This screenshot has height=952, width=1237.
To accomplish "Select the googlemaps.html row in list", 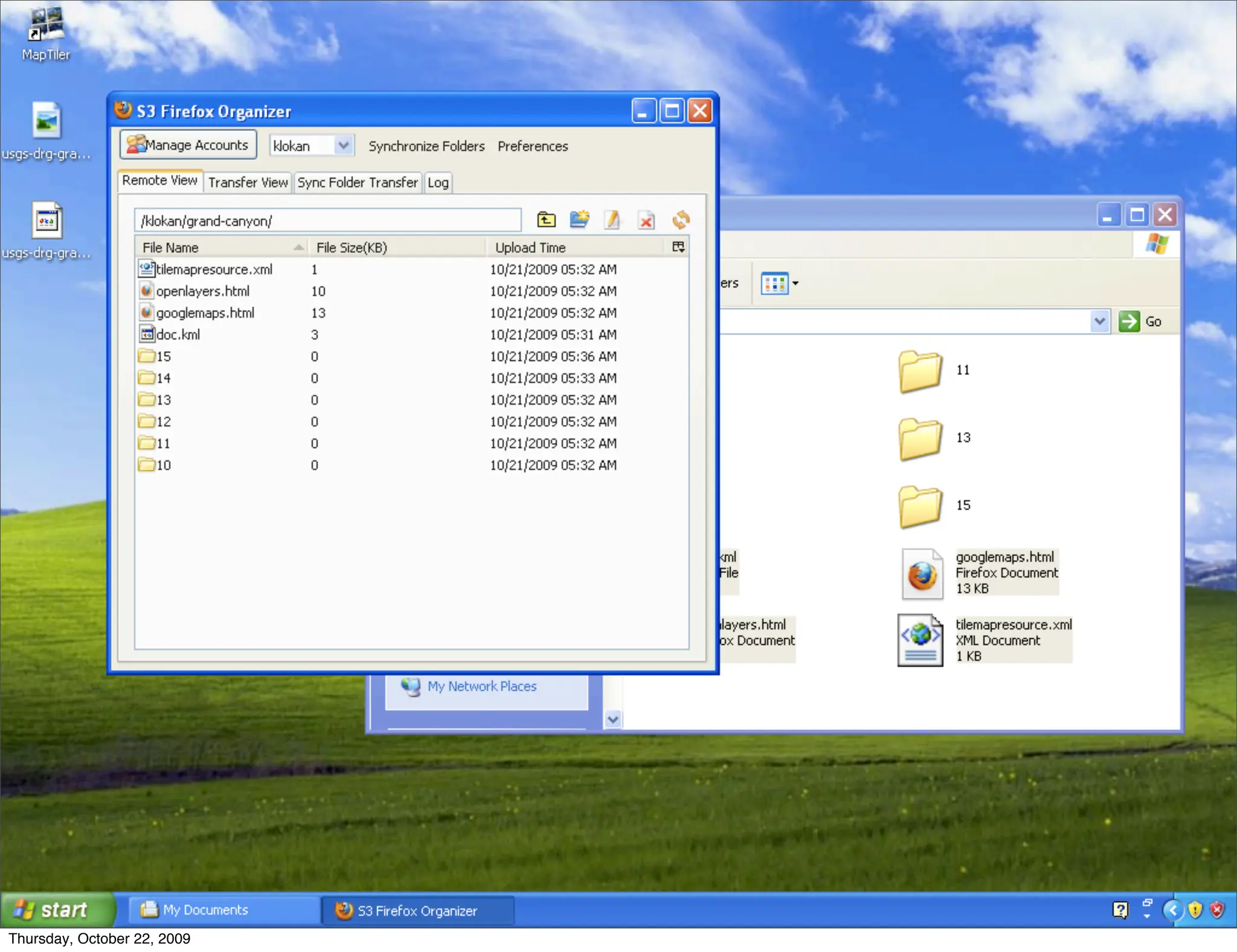I will coord(205,313).
